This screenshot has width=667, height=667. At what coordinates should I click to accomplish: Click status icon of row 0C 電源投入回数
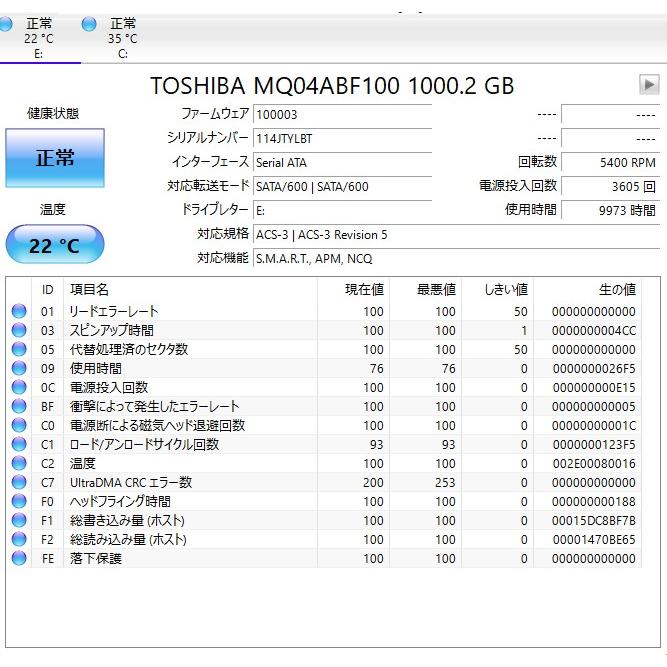(19, 388)
